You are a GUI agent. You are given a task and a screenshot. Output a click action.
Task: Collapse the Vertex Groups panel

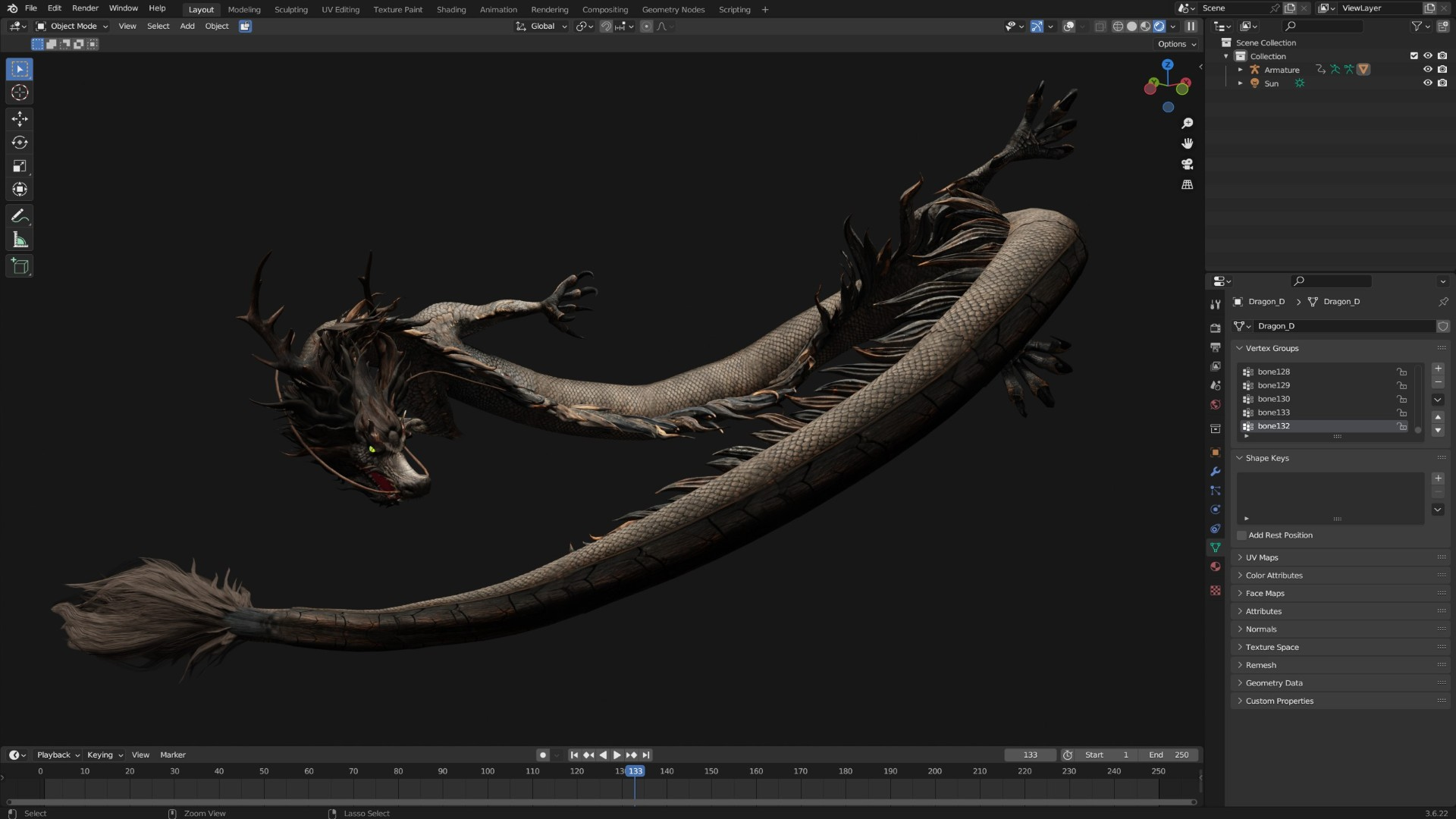click(x=1240, y=349)
